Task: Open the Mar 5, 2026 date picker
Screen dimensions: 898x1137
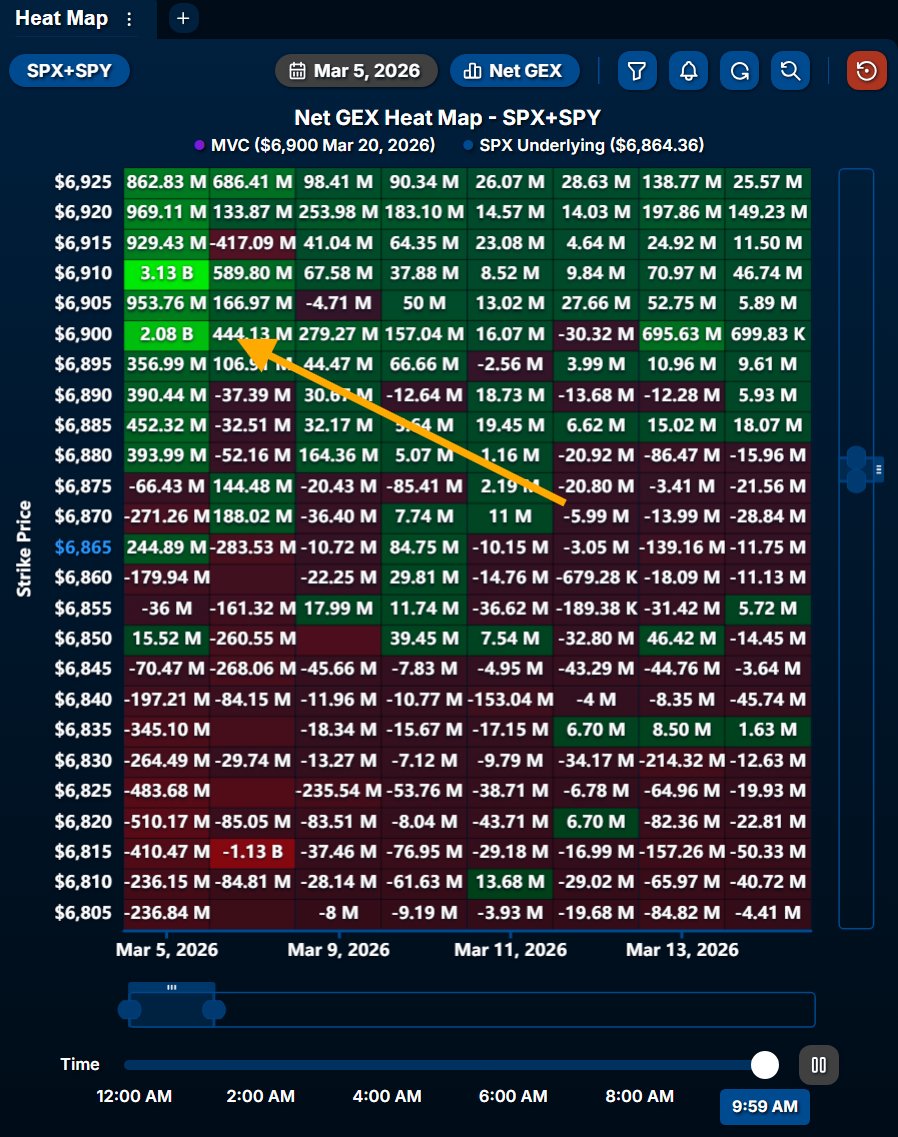Action: click(356, 70)
